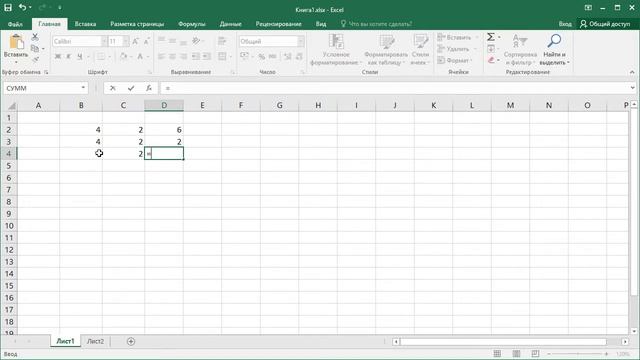Click the Share (Общий доступ) person icon
The image size is (640, 360).
pyautogui.click(x=583, y=24)
